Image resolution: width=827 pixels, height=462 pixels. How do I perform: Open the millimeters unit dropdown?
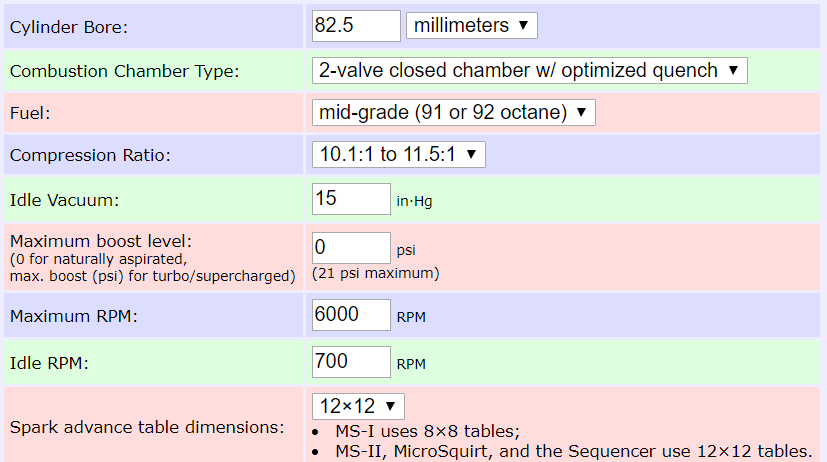tap(472, 26)
